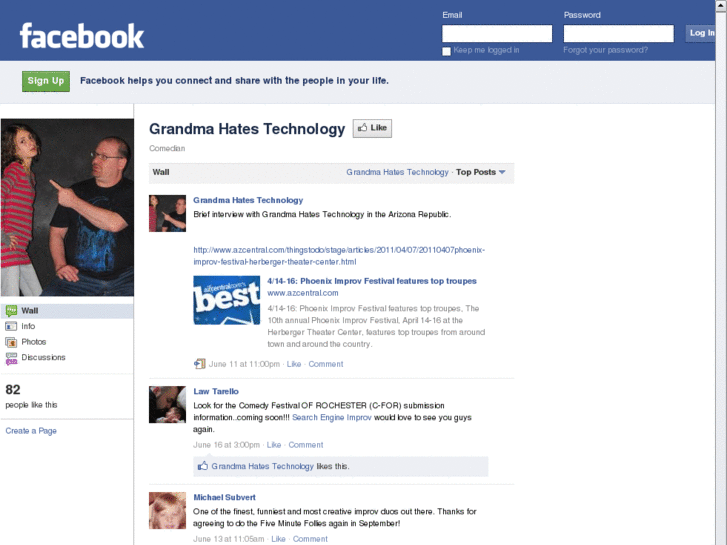The width and height of the screenshot is (727, 545).
Task: Click the vertical scrollbar track
Action: click(x=721, y=278)
